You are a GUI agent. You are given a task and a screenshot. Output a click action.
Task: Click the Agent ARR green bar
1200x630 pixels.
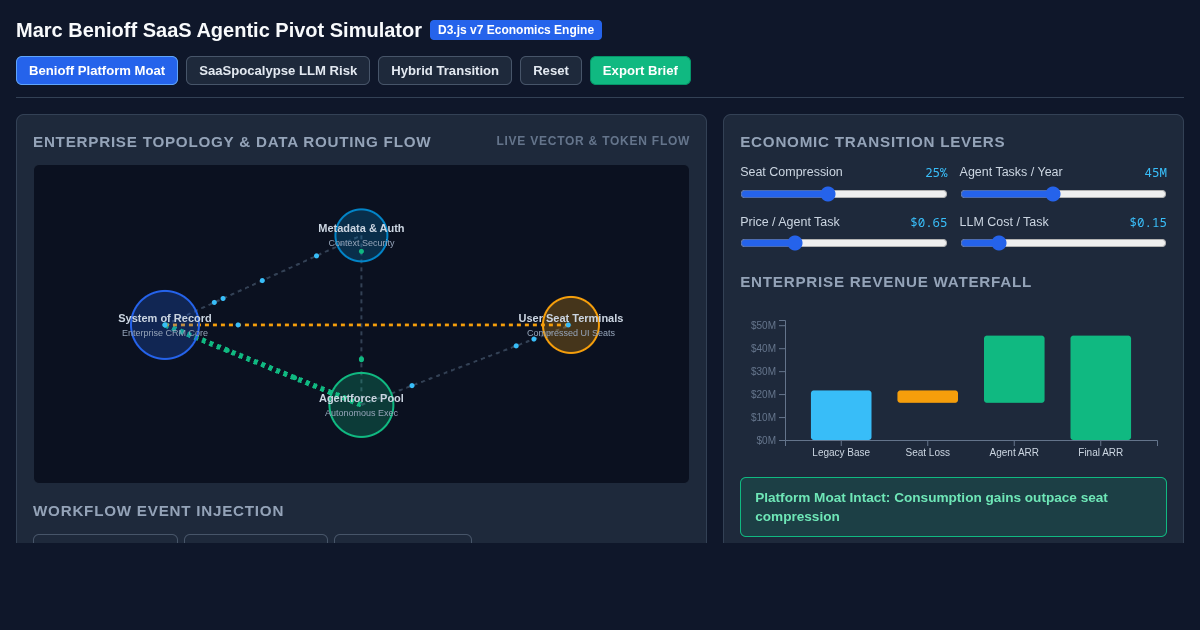coord(1014,369)
